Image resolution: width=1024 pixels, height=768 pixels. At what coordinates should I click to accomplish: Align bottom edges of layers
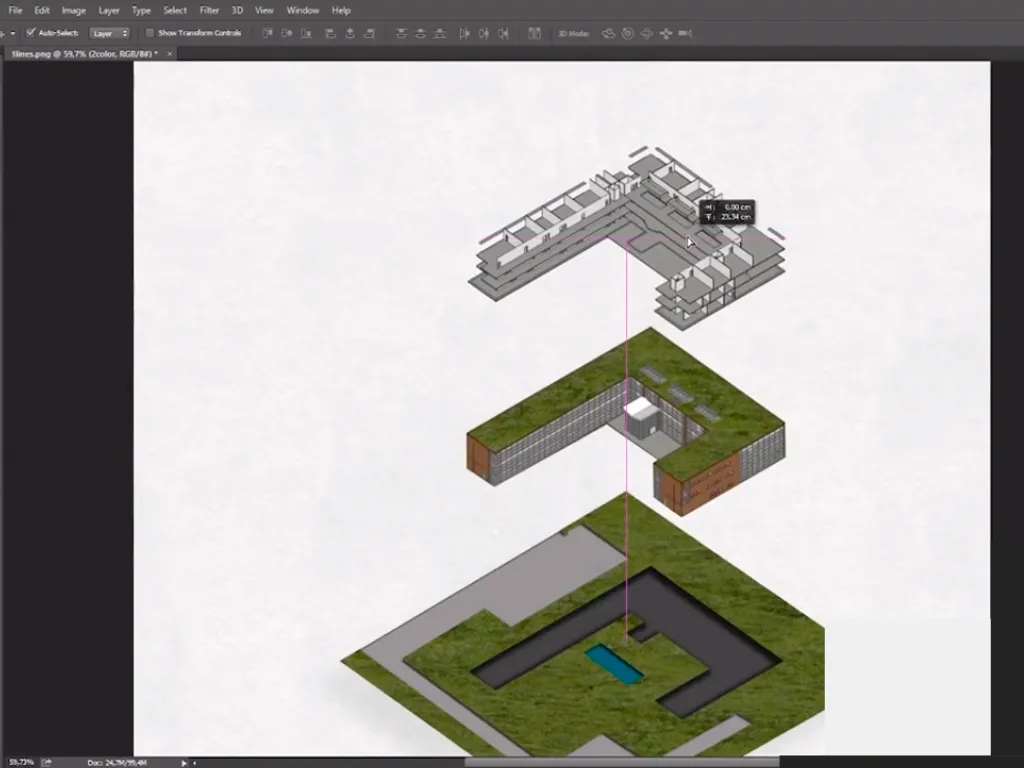pyautogui.click(x=306, y=33)
